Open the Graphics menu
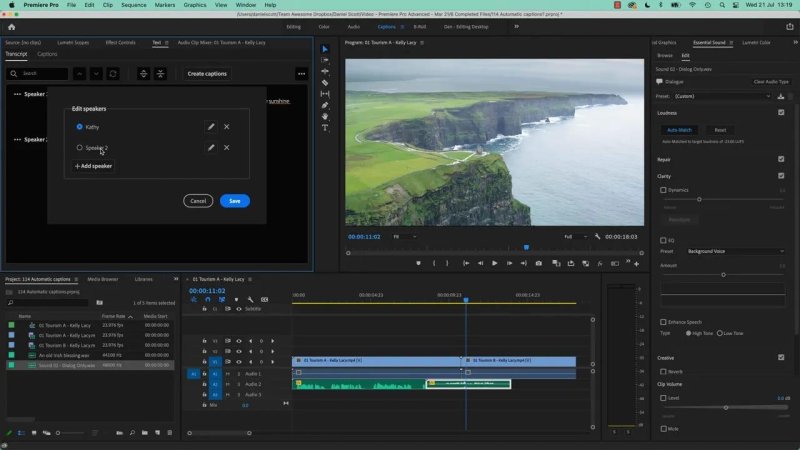 [195, 5]
